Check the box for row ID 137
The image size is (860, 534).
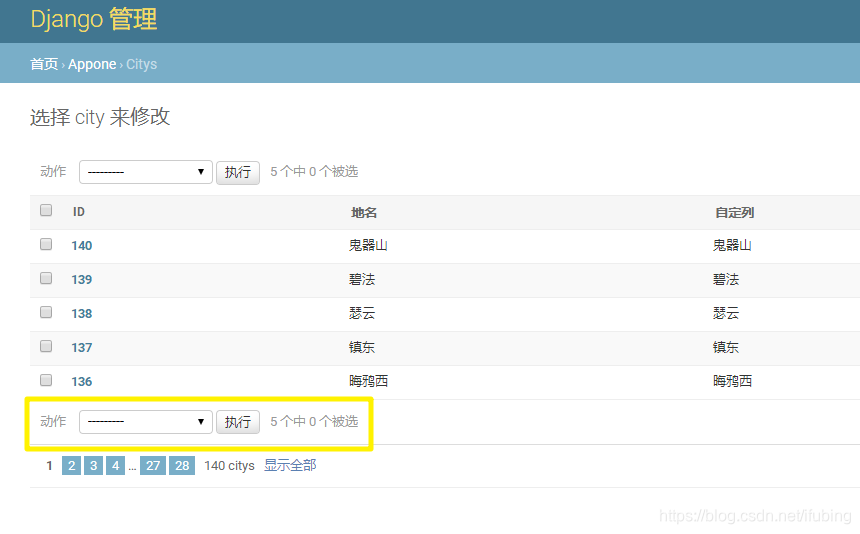tap(46, 346)
